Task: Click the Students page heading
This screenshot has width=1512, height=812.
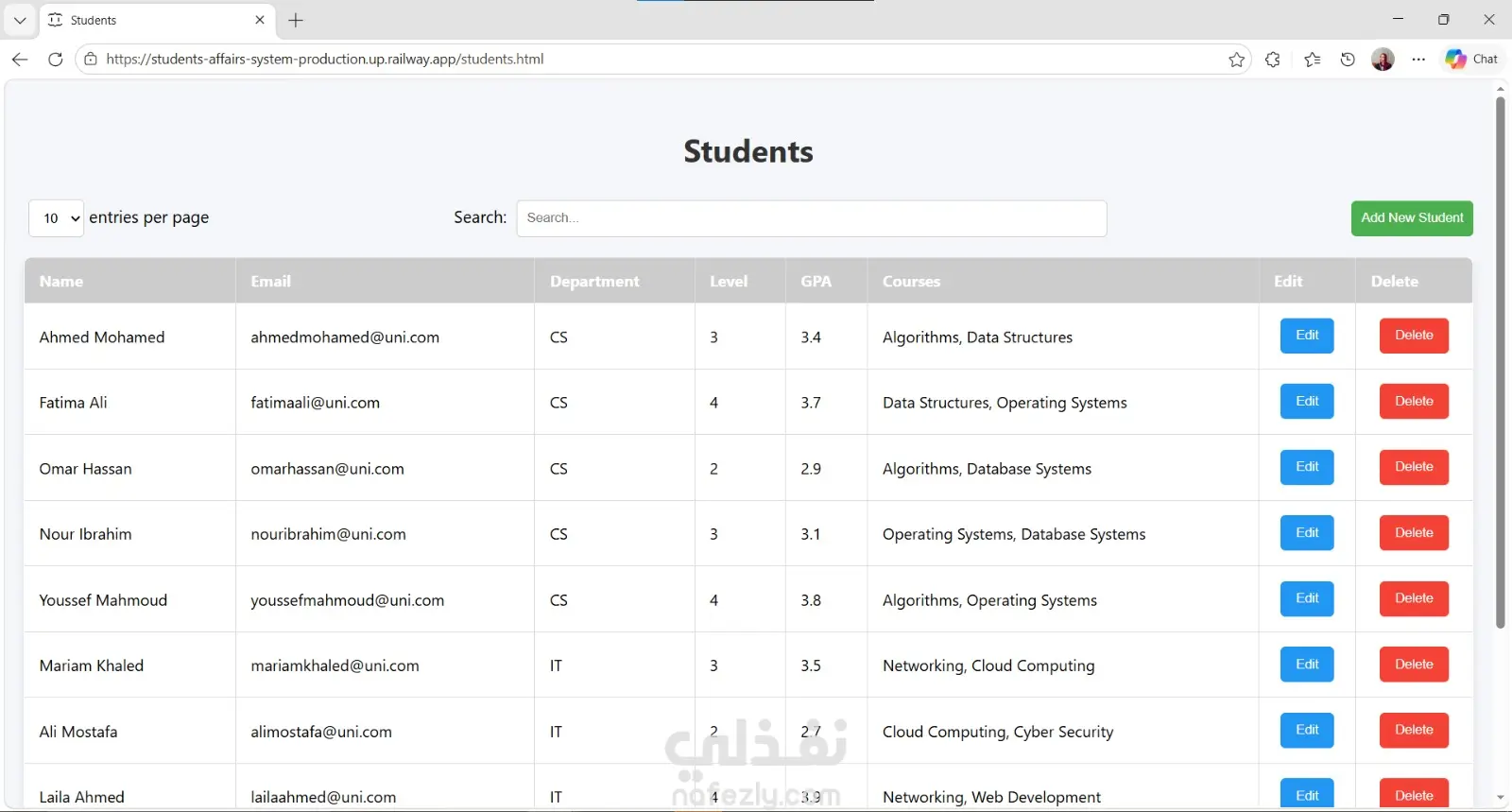Action: click(748, 151)
